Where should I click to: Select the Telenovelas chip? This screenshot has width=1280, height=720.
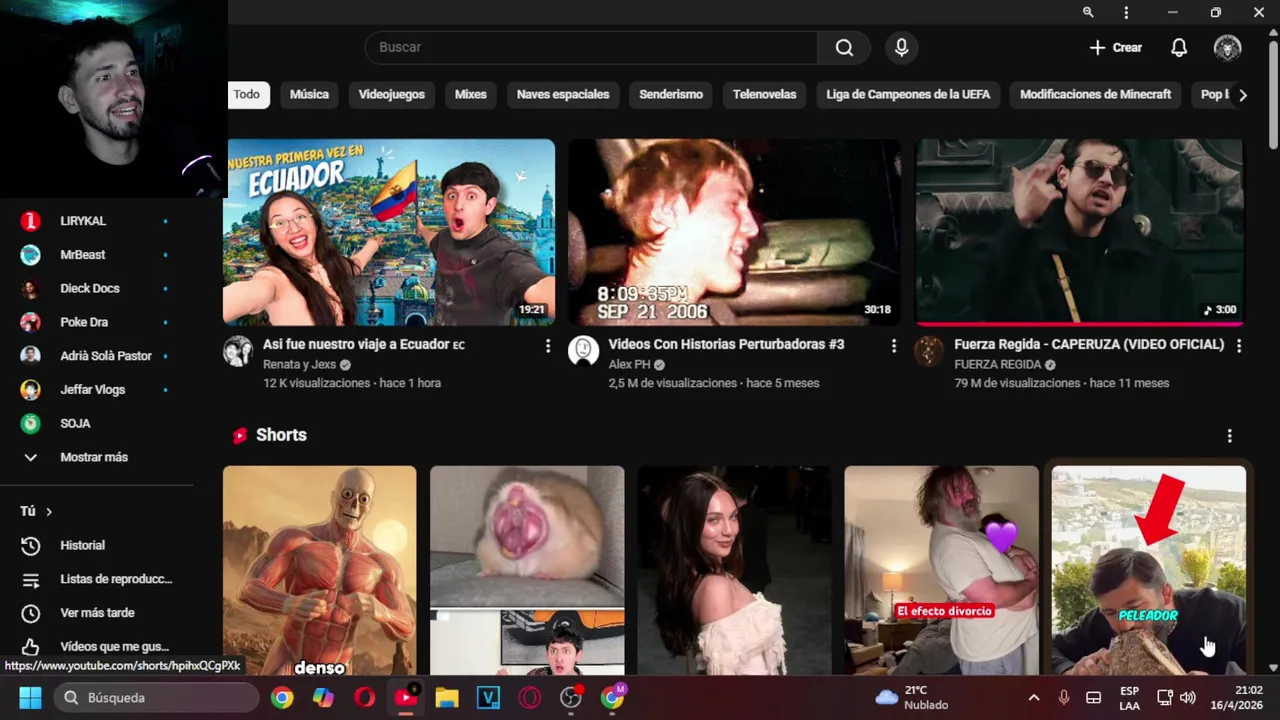[764, 95]
